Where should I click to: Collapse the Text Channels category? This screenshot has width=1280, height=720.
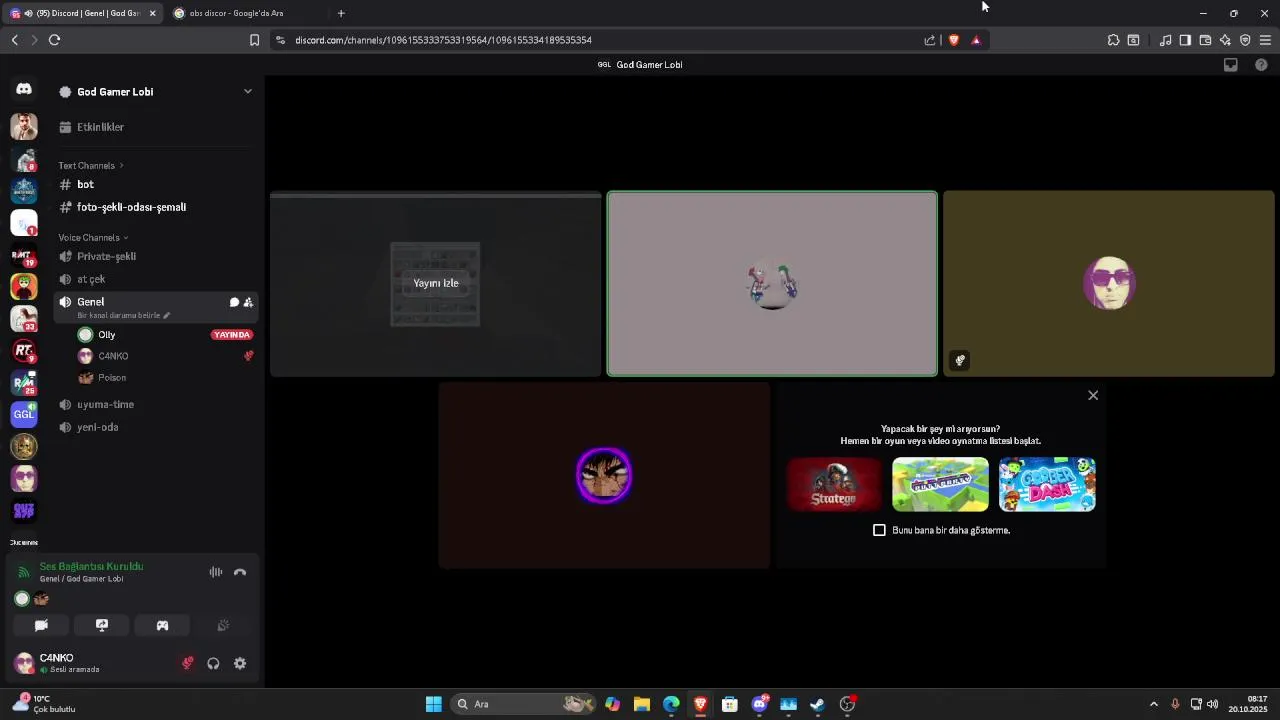pyautogui.click(x=91, y=165)
